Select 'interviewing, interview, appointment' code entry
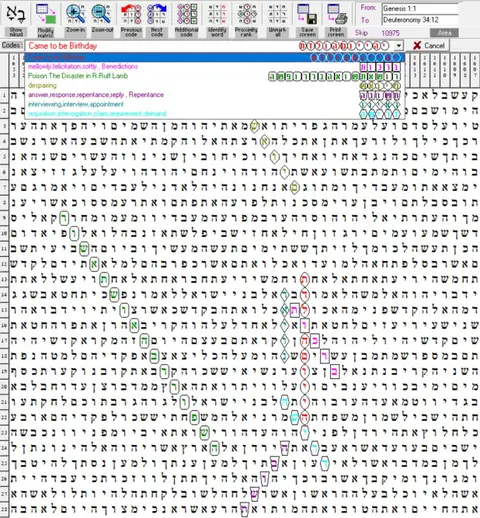This screenshot has width=480, height=518. pos(215,104)
